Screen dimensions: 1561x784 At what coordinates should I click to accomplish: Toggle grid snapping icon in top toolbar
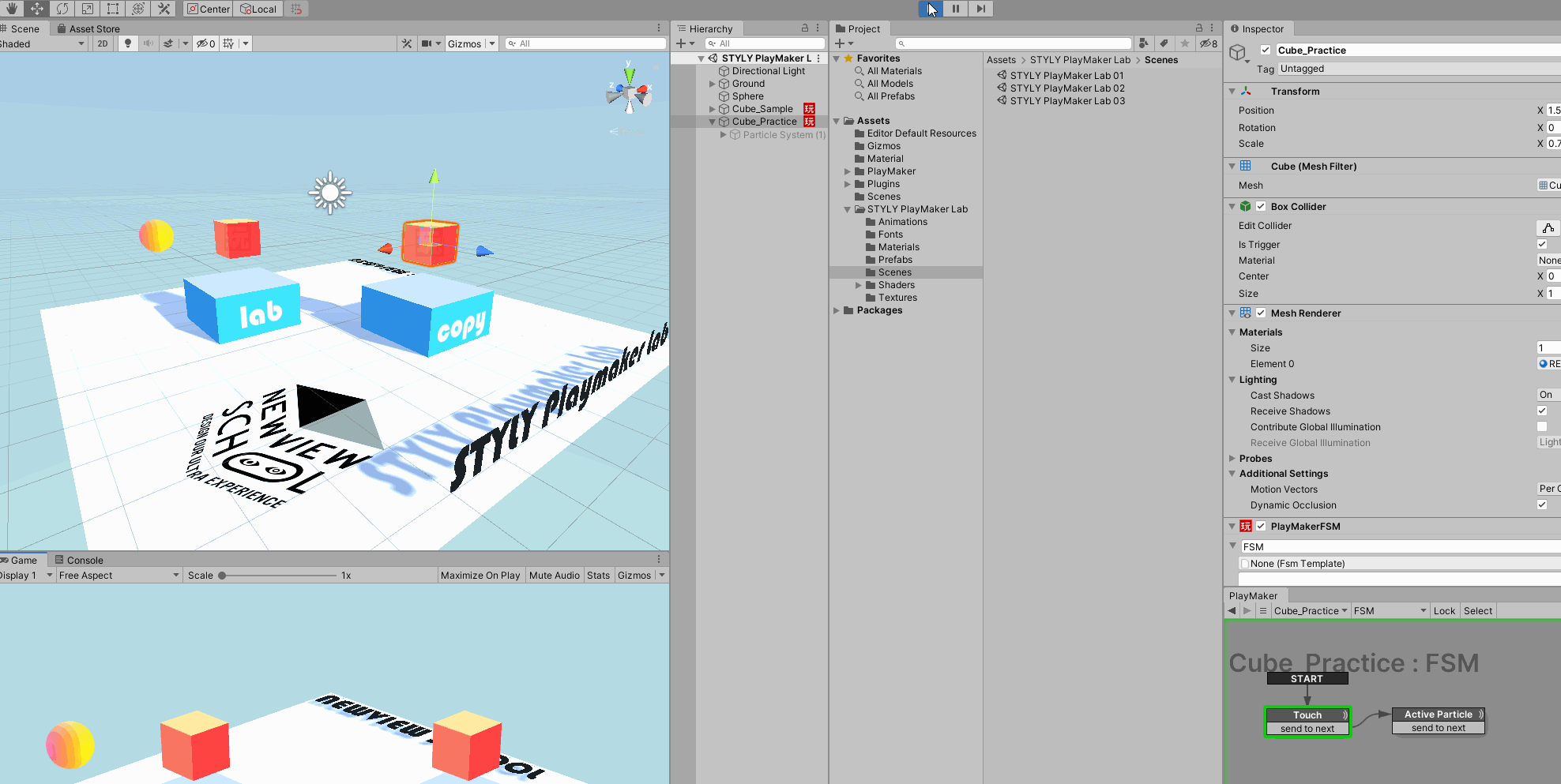(x=296, y=9)
